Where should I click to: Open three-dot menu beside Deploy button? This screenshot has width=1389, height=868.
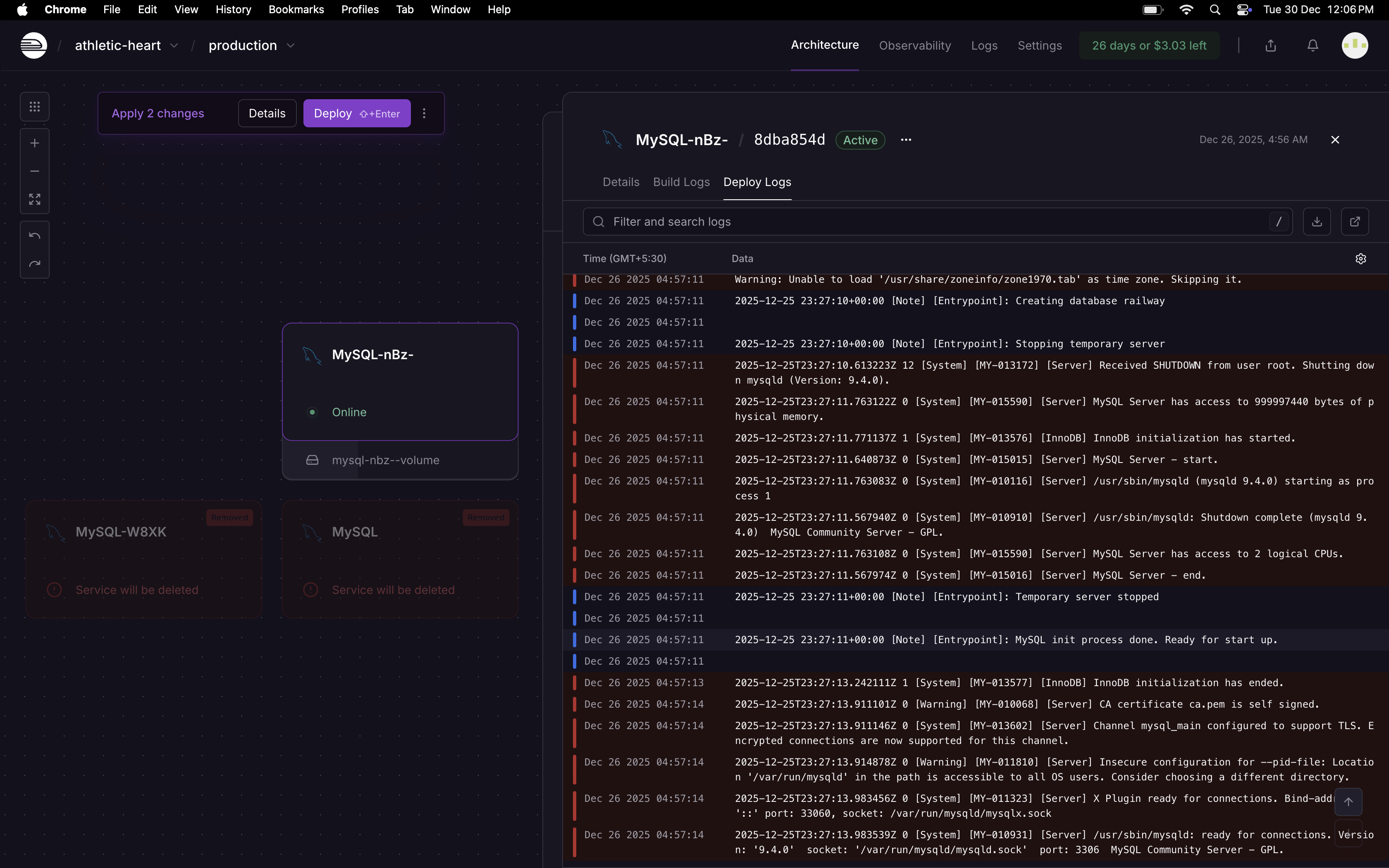pyautogui.click(x=424, y=113)
